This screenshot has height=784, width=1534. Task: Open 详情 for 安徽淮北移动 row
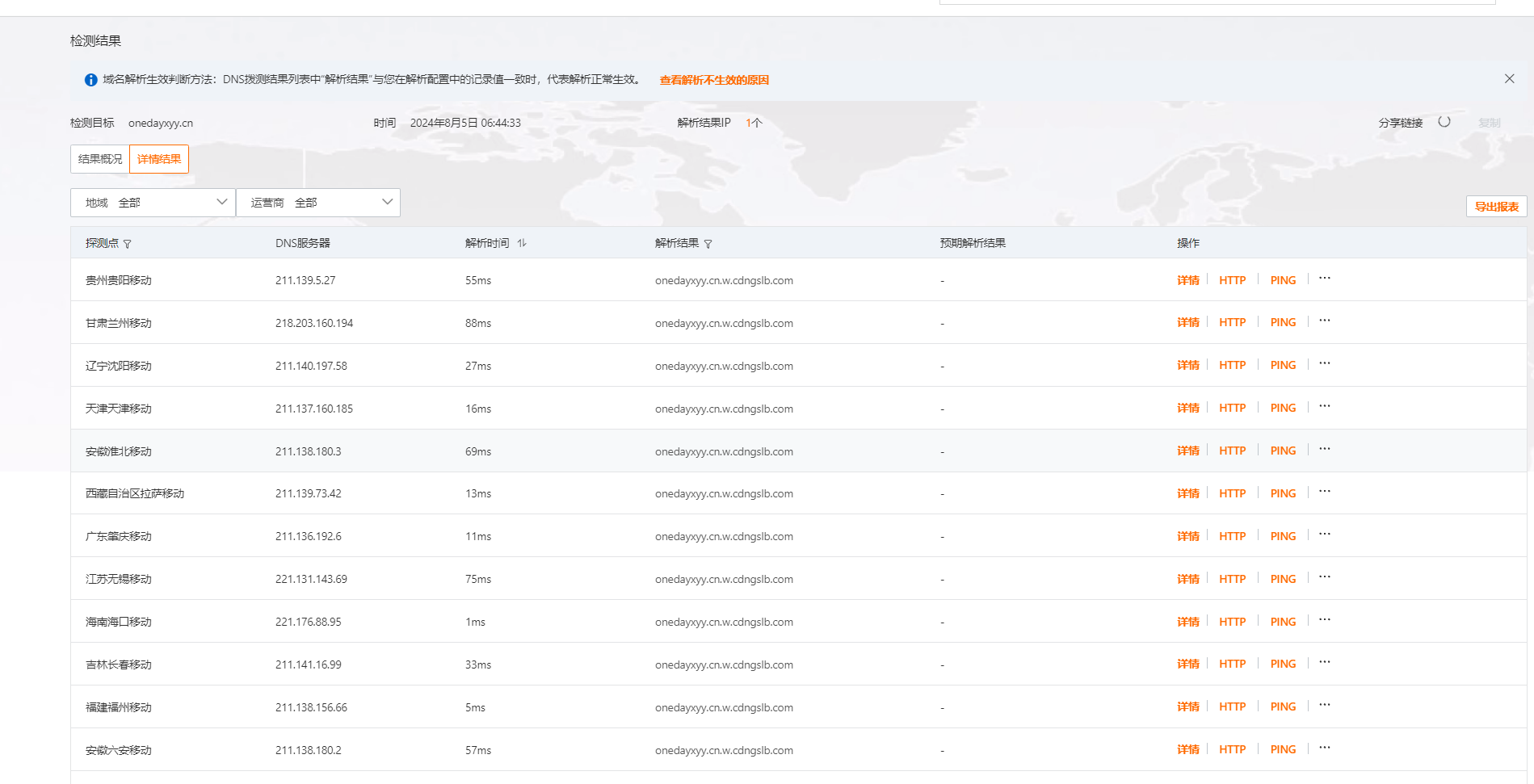coord(1188,451)
